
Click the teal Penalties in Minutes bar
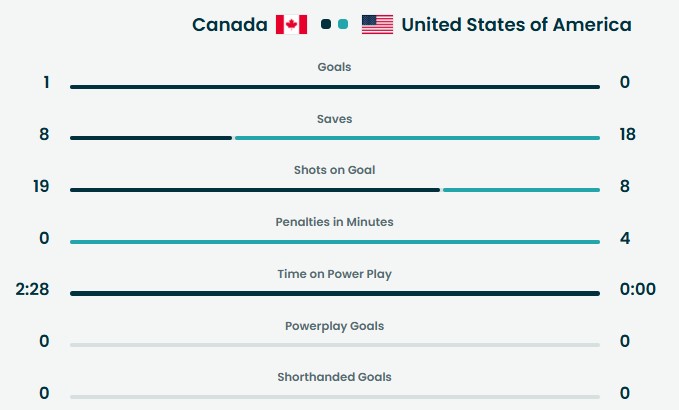click(334, 241)
